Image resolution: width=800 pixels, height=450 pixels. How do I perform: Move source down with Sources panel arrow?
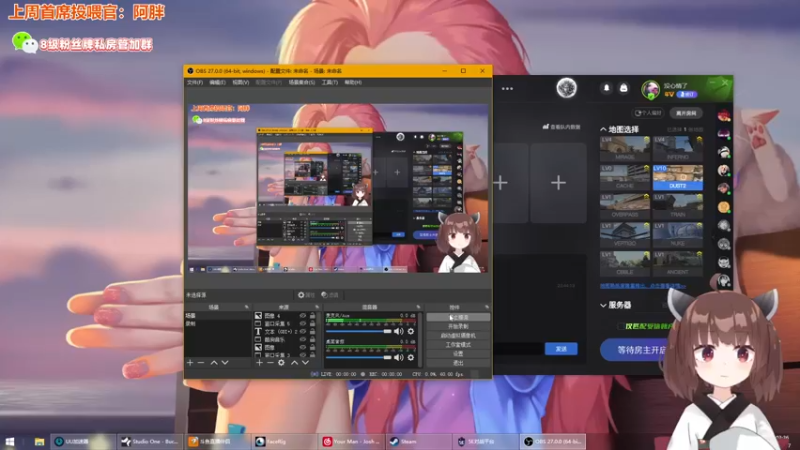305,362
